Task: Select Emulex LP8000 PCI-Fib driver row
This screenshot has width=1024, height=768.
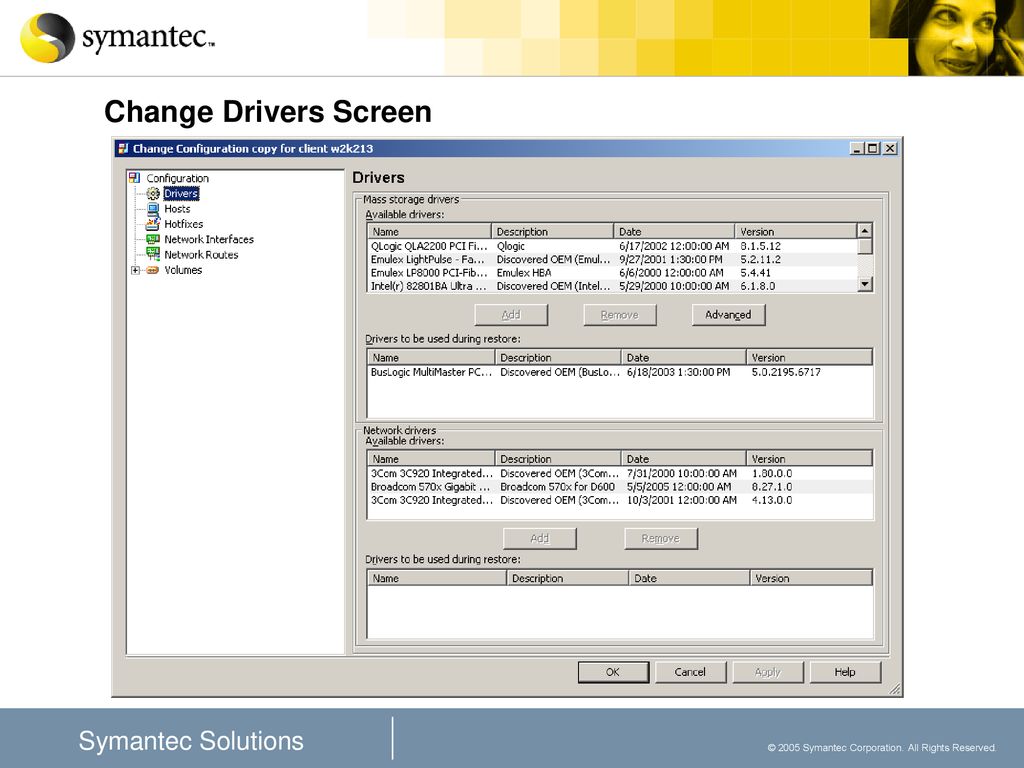Action: point(612,273)
